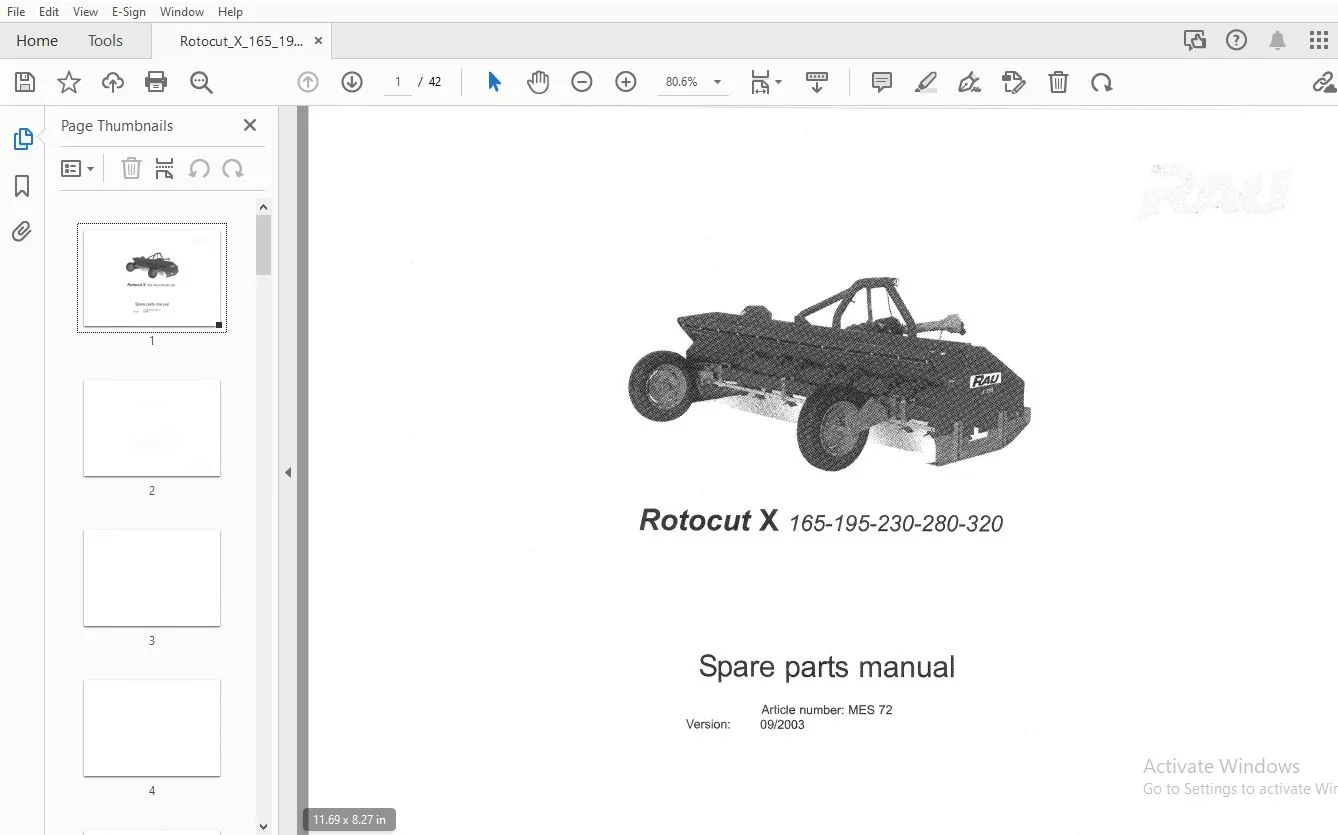This screenshot has width=1338, height=835.
Task: Open the share review chat icon
Action: (x=1194, y=41)
